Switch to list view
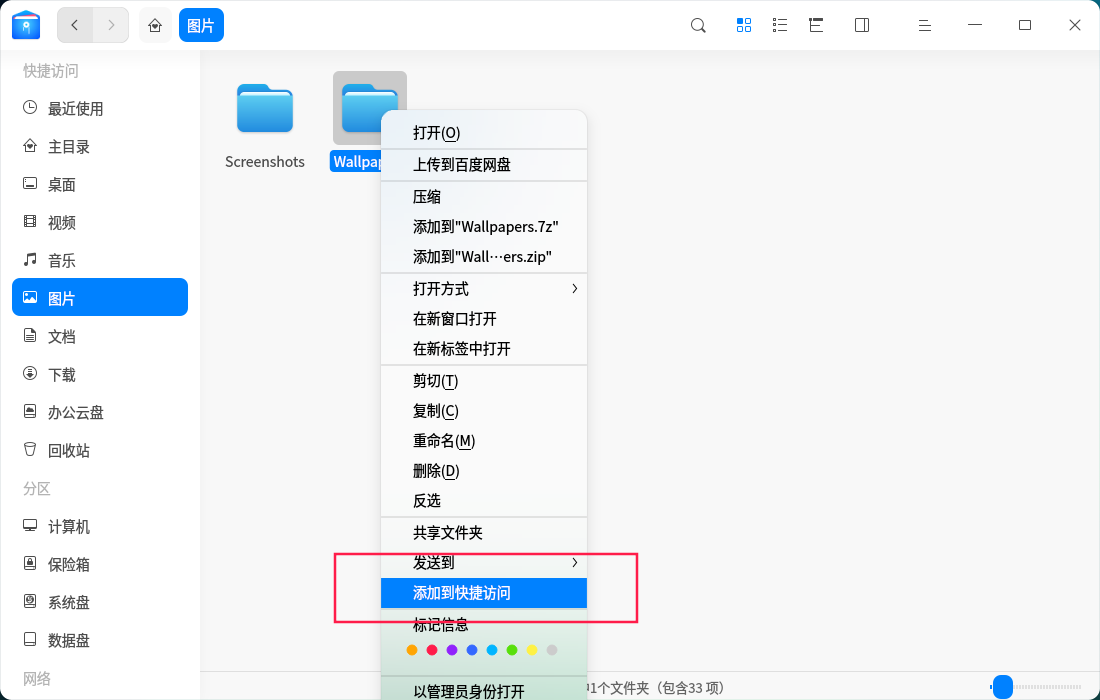This screenshot has width=1100, height=700. point(779,25)
